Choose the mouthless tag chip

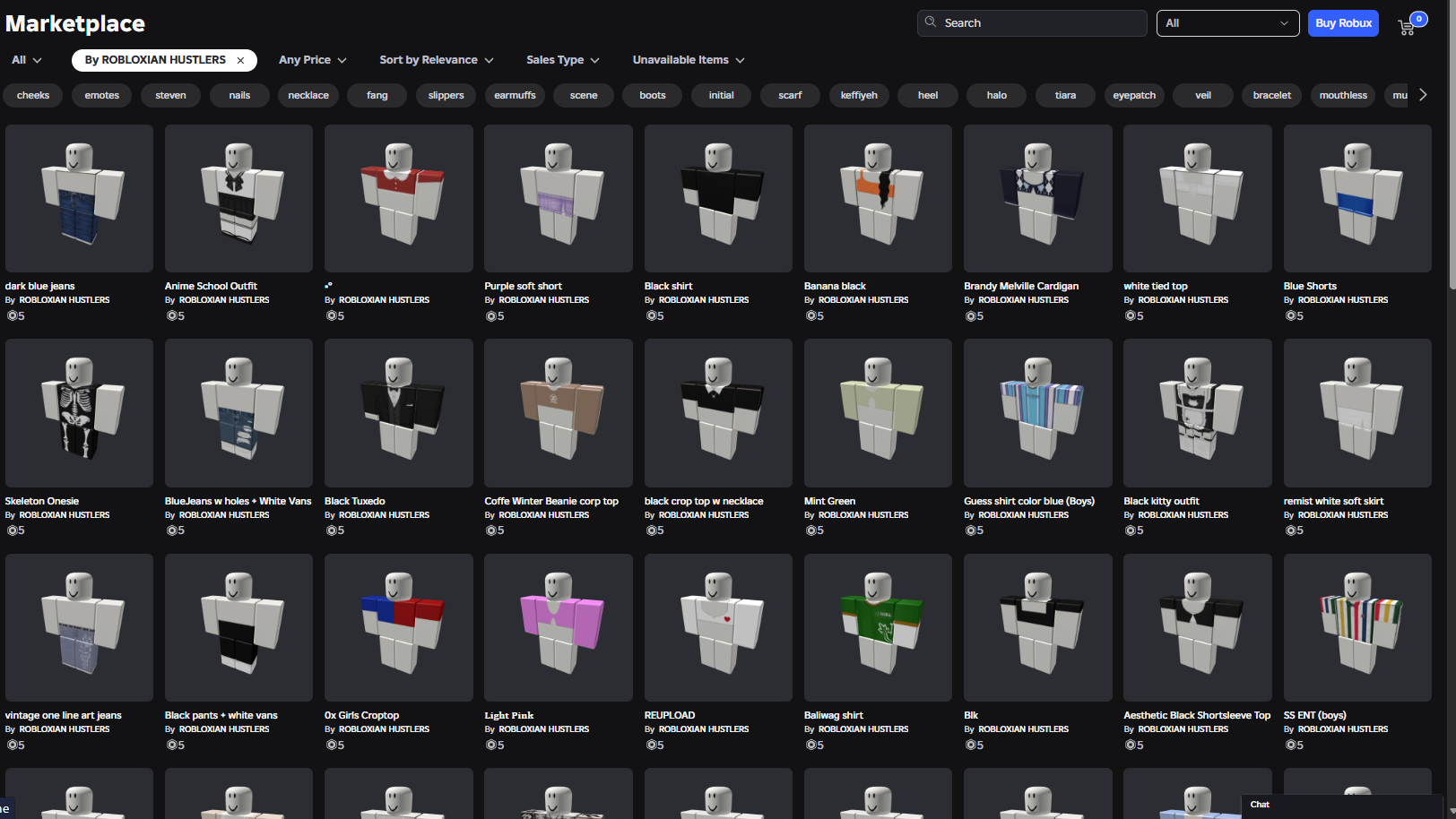pyautogui.click(x=1343, y=95)
